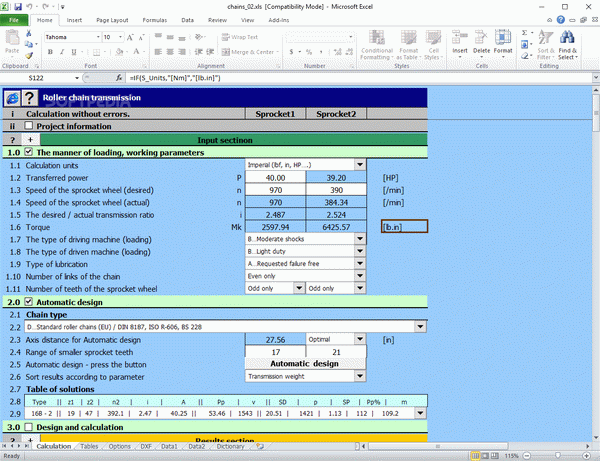Open the type of driving machine dropdown
Screen dimensions: 600x461
pyautogui.click(x=360, y=239)
